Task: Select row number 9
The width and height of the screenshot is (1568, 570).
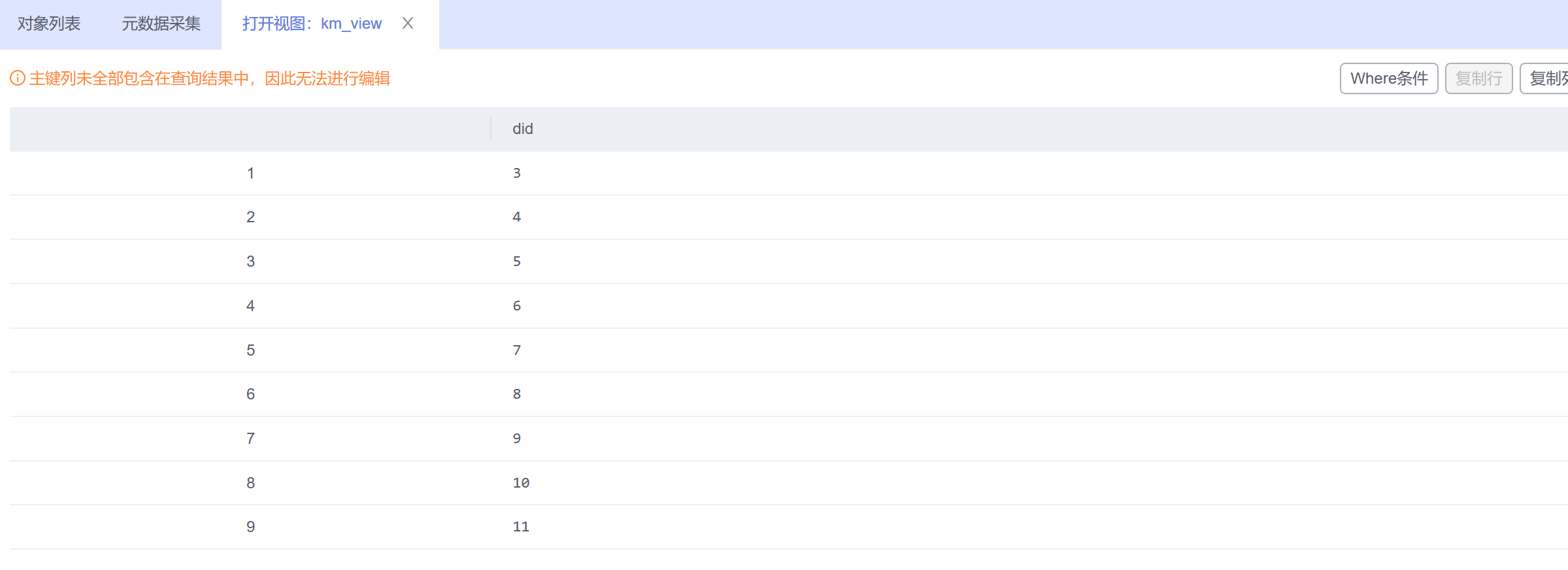Action: click(250, 527)
